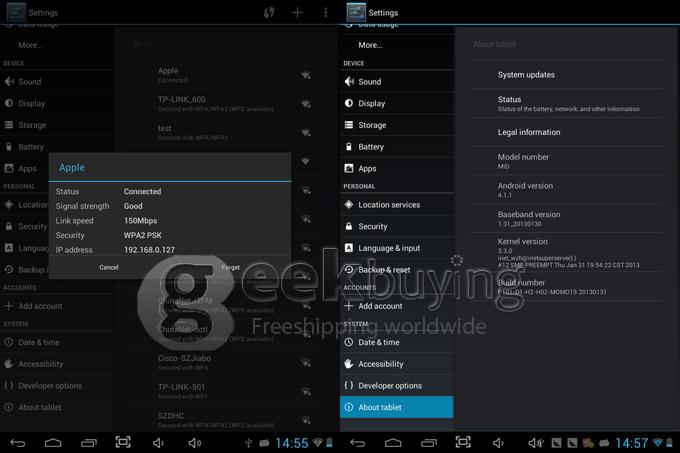The width and height of the screenshot is (680, 453).
Task: Tap volume down icon in left screen
Action: click(158, 443)
